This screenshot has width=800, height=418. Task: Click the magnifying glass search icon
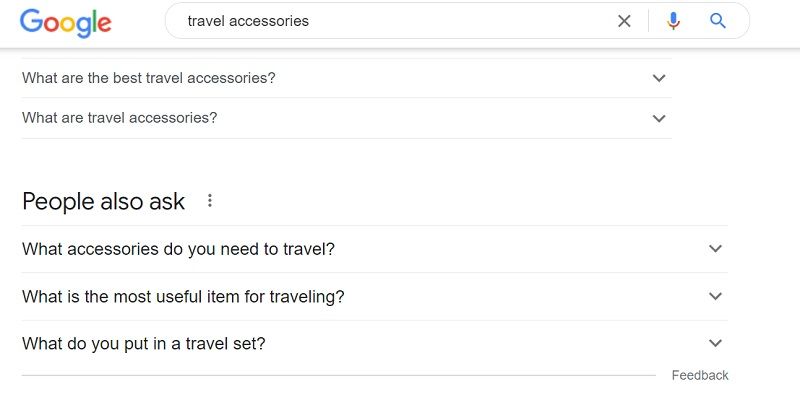[717, 21]
